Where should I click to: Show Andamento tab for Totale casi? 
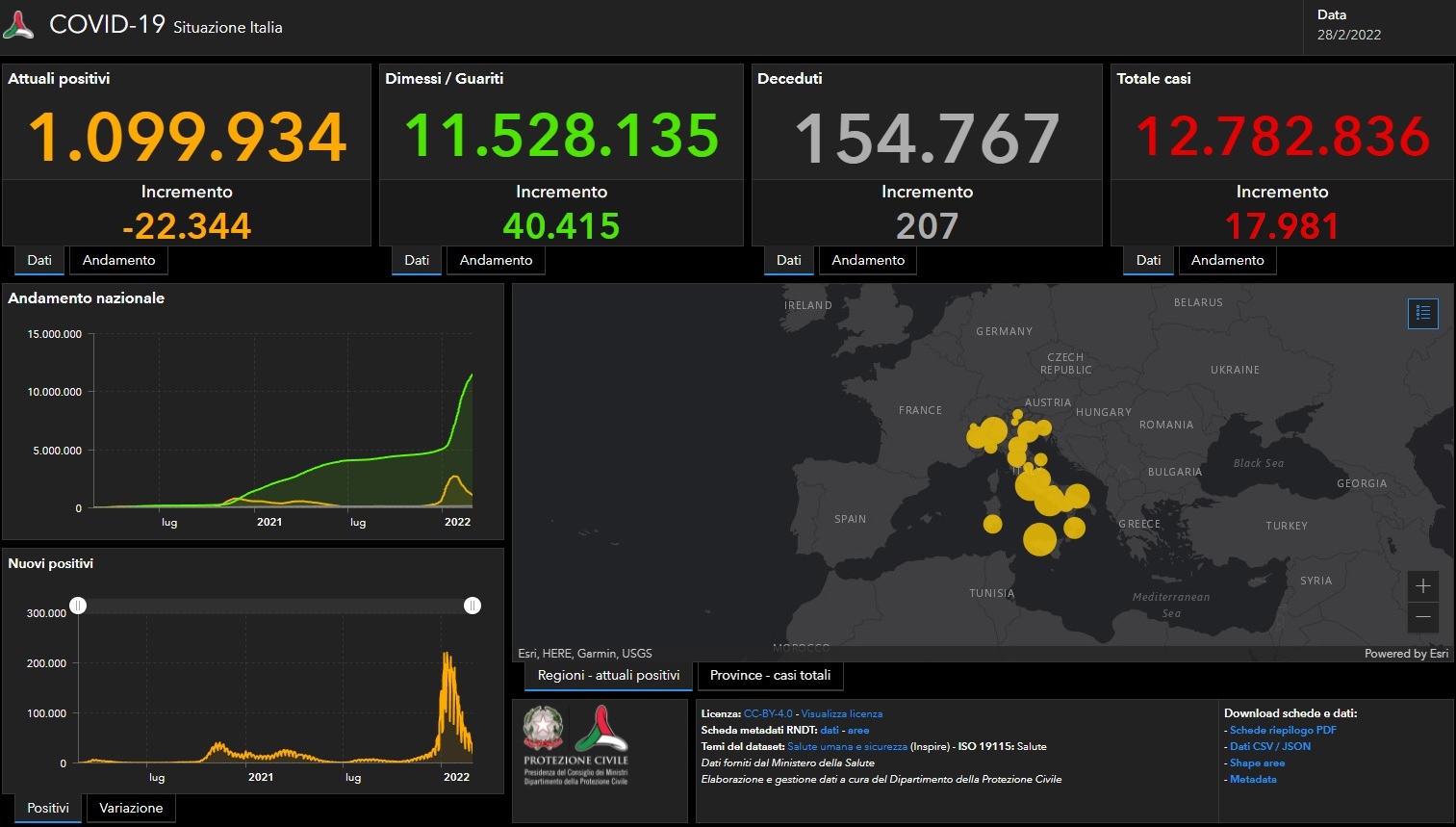[x=1227, y=261]
